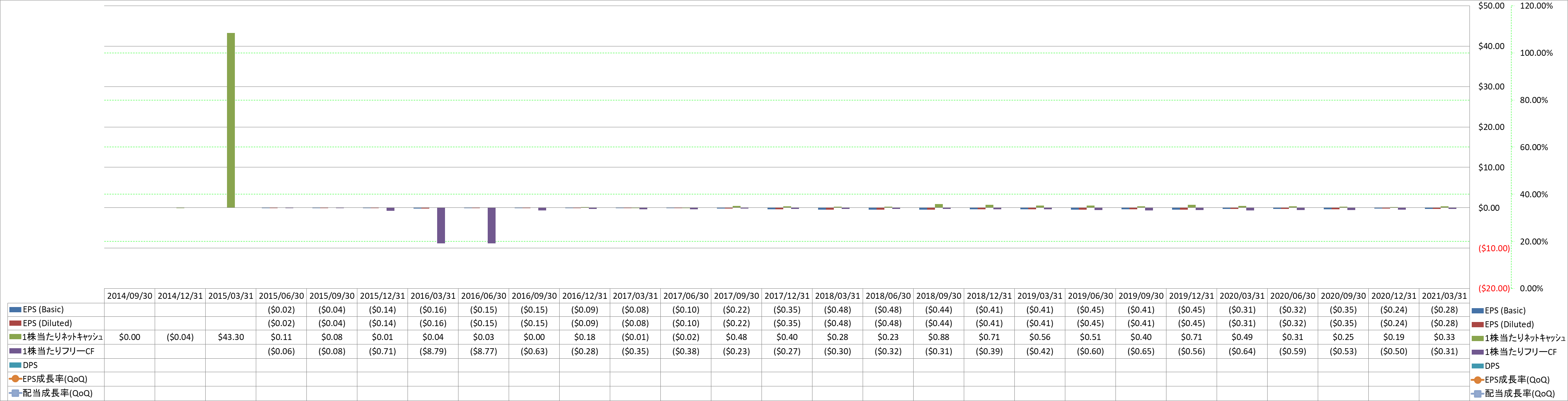
Task: Click the 80.00% secondary axis label
Action: [x=1534, y=100]
